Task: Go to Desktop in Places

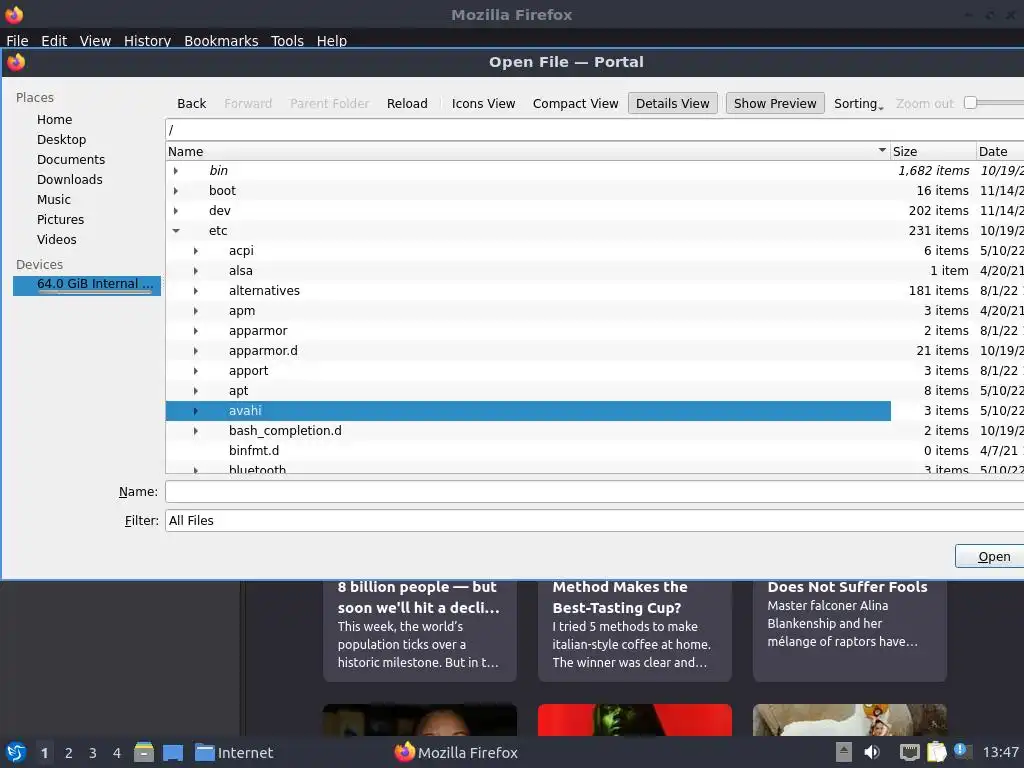Action: (61, 140)
